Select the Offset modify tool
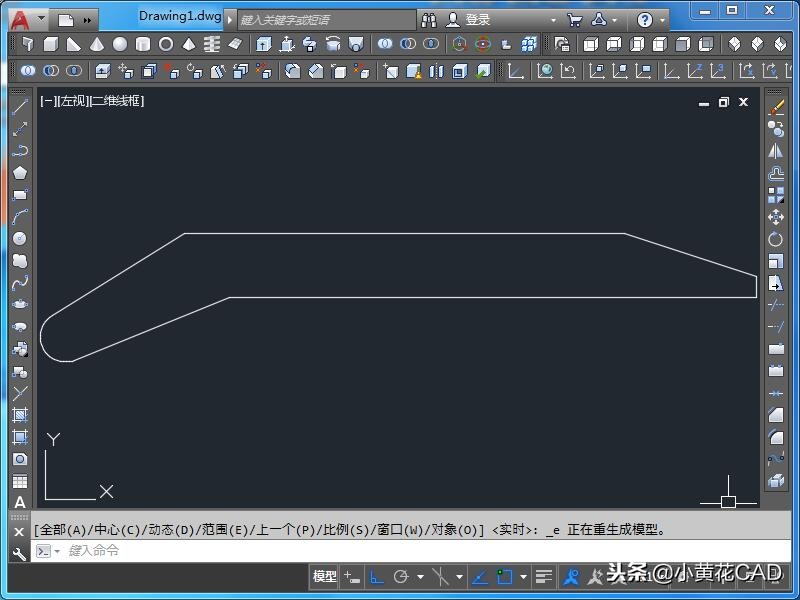The width and height of the screenshot is (800, 600). pyautogui.click(x=776, y=173)
